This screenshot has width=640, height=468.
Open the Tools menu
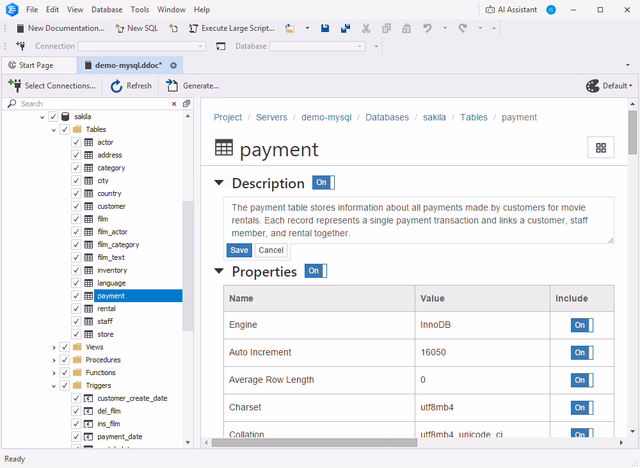140,9
